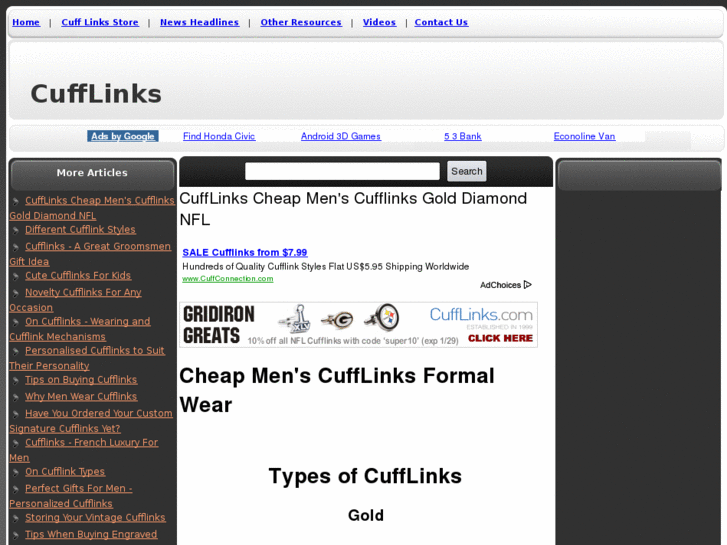The height and width of the screenshot is (545, 727).
Task: Open Cute Cufflinks For Kids article
Action: (78, 276)
